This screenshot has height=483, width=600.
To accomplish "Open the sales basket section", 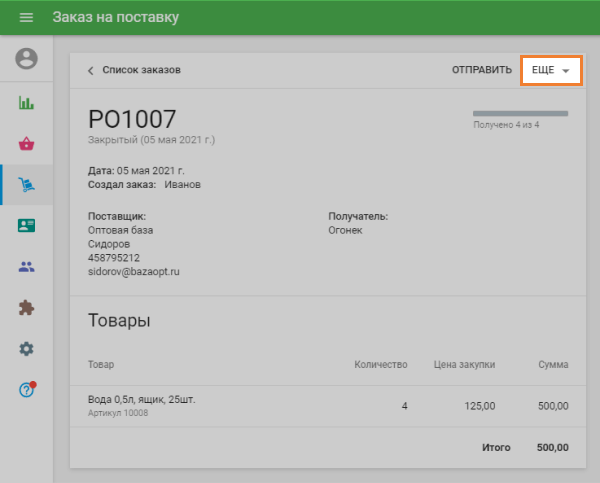I will tap(26, 143).
